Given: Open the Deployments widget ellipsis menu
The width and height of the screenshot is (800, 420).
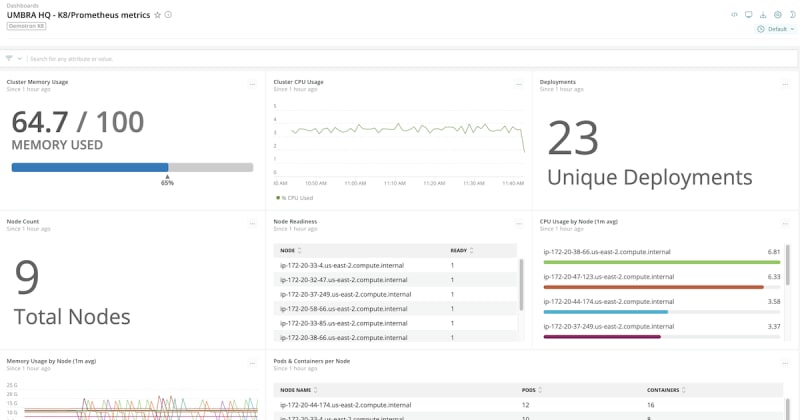Looking at the screenshot, I should tap(786, 84).
